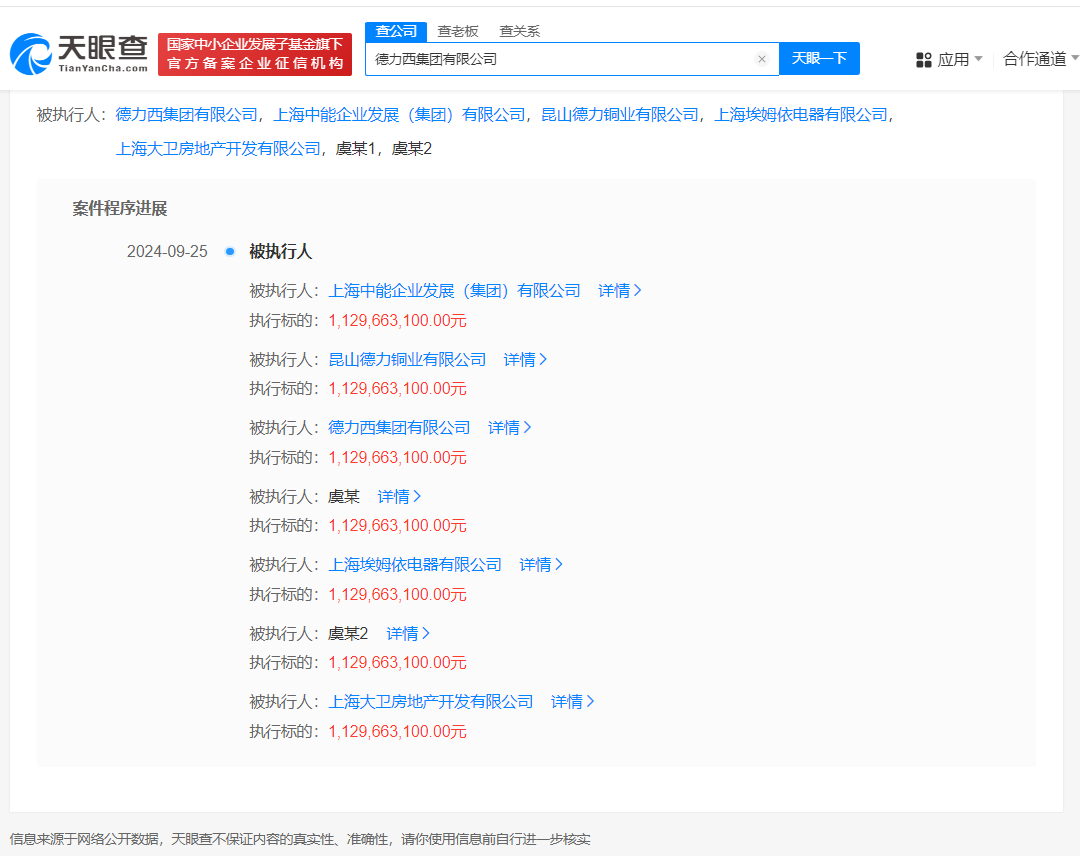Click the 应用 apps grid icon
The height and width of the screenshot is (856, 1080).
(x=921, y=59)
